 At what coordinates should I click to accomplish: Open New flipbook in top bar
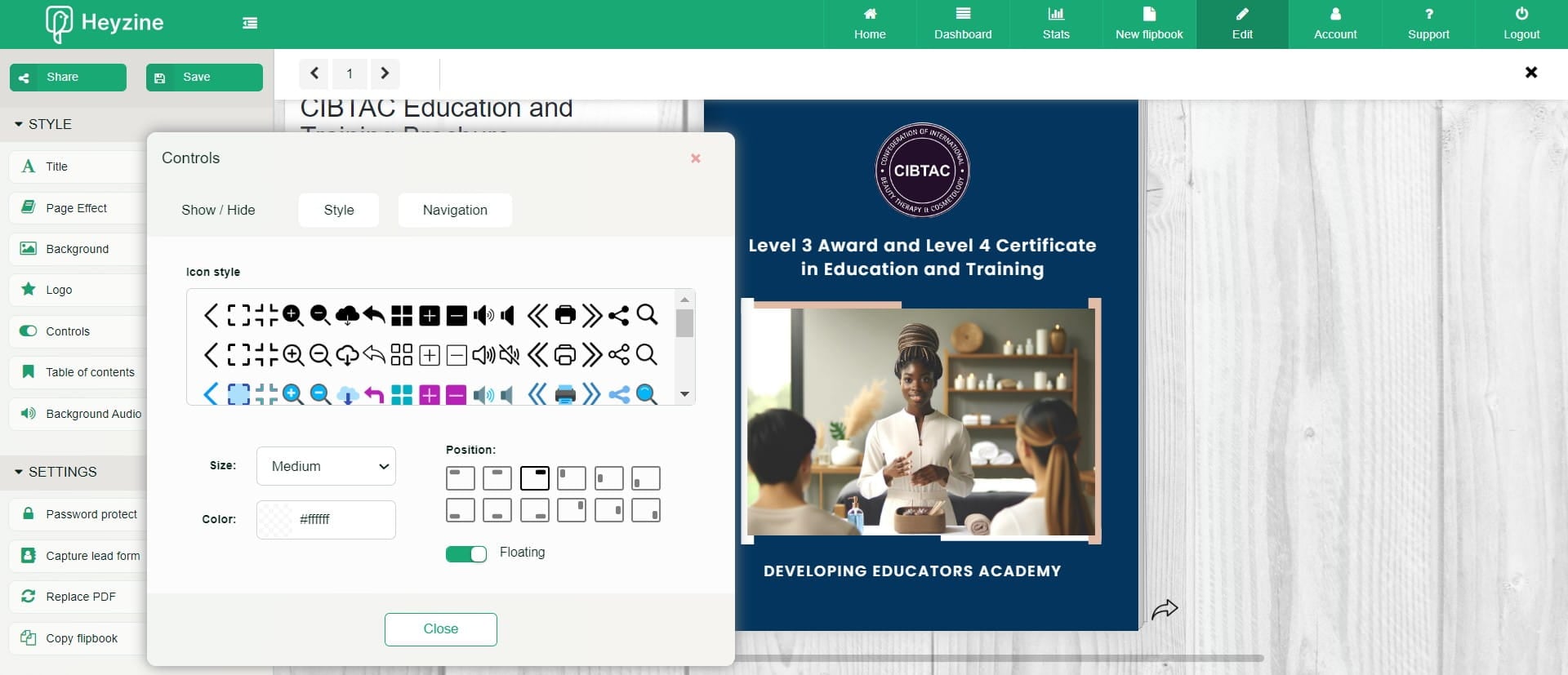coord(1148,24)
